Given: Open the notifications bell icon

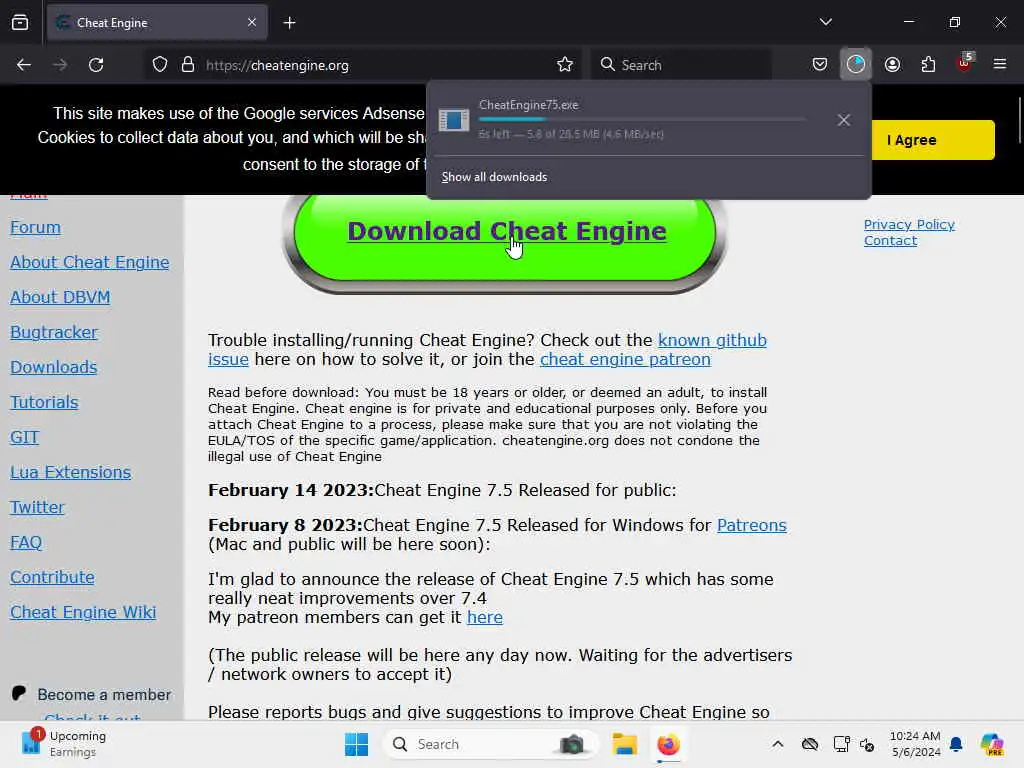Looking at the screenshot, I should pos(956,744).
